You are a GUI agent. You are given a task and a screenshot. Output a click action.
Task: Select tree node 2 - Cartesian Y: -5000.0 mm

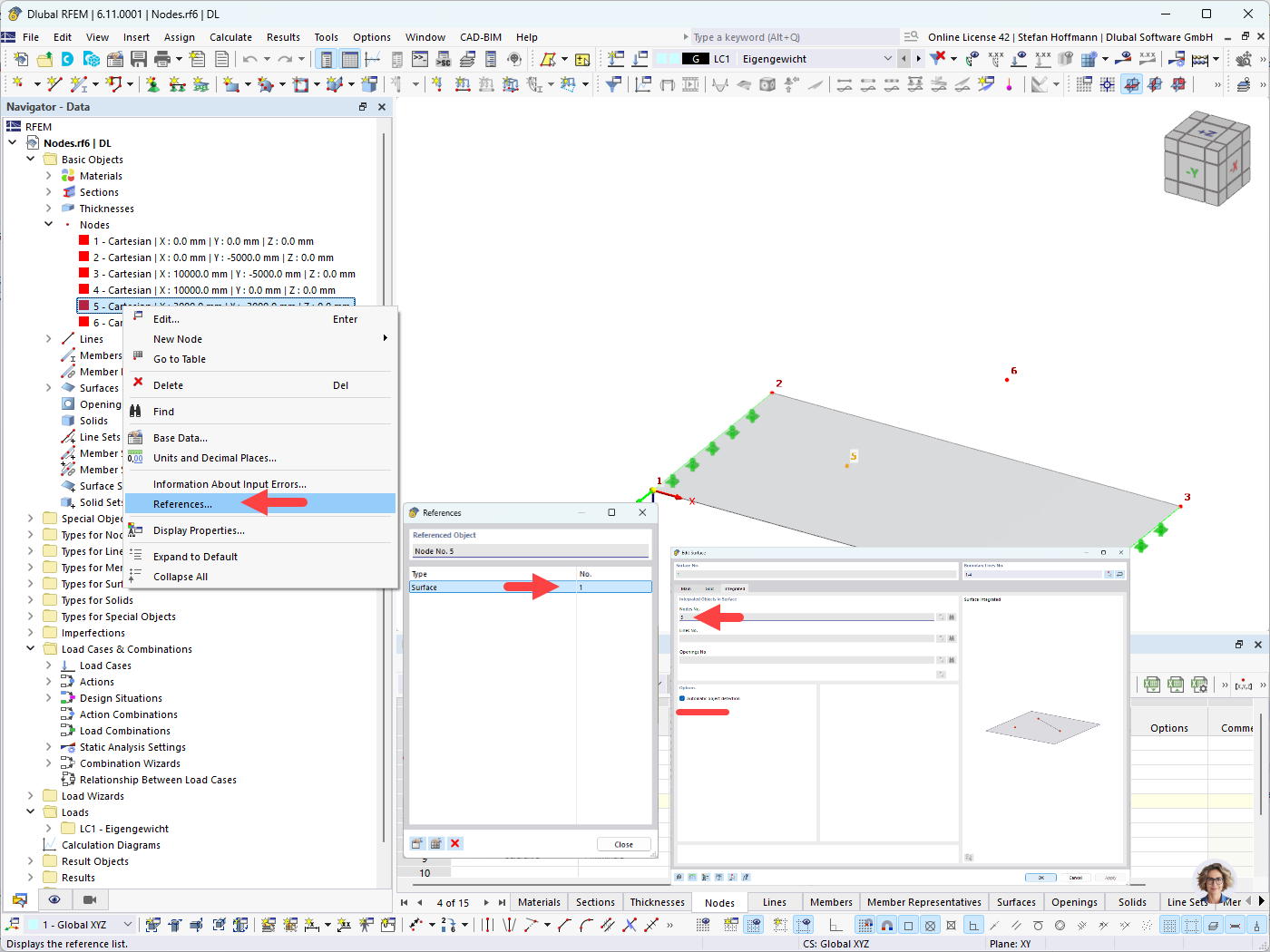point(213,257)
